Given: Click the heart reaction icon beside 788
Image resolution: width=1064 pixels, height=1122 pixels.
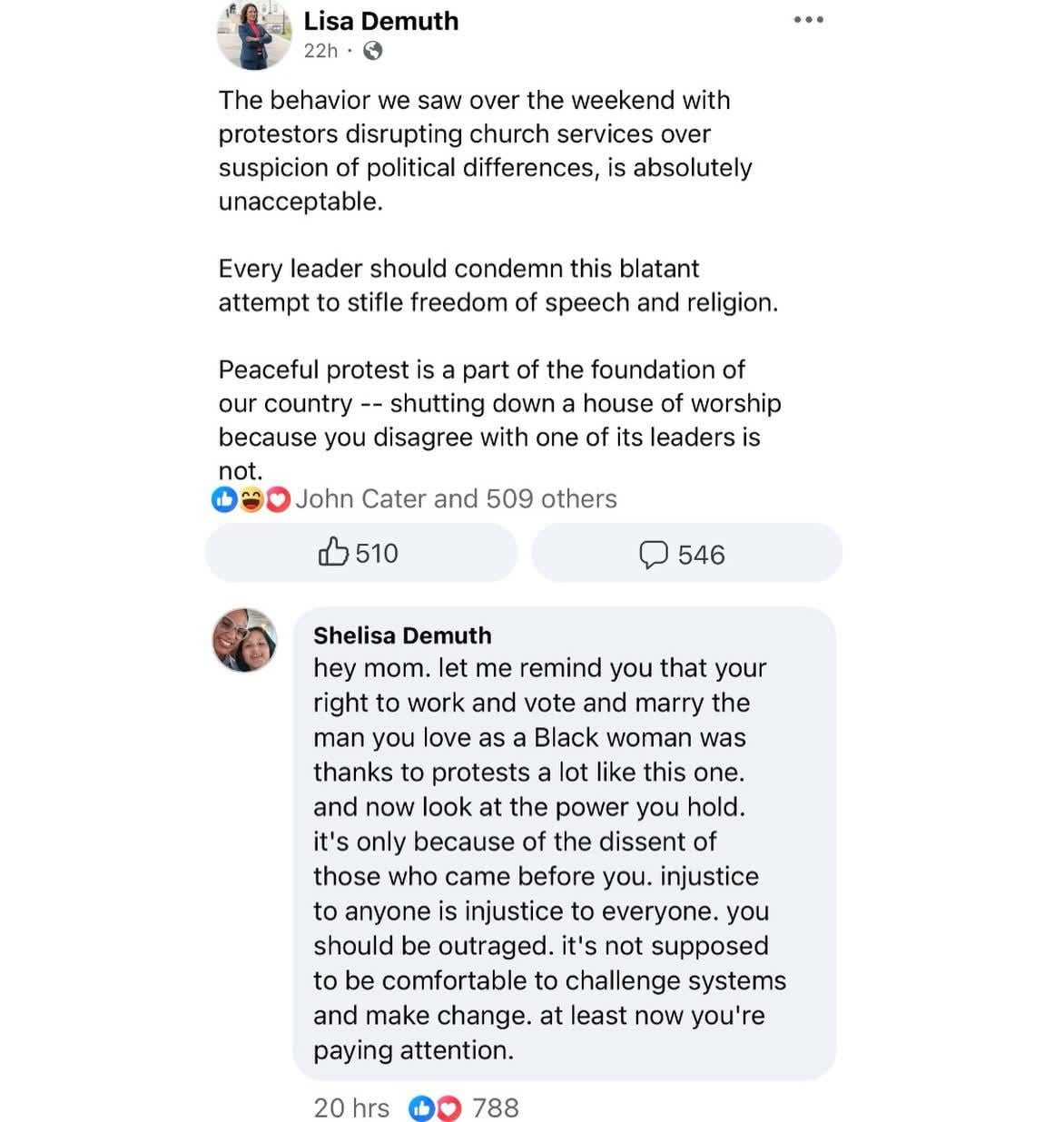Looking at the screenshot, I should 448,1107.
